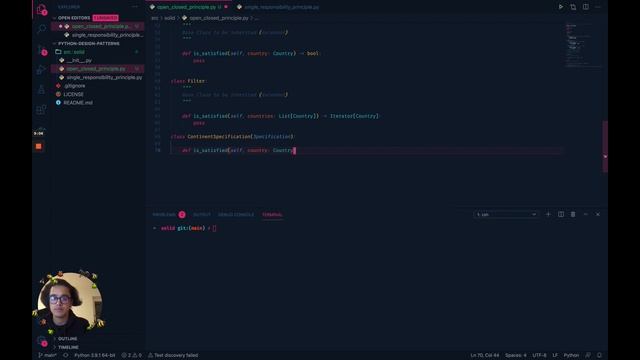The image size is (640, 360).
Task: Click into the terminal prompt line
Action: (184, 228)
